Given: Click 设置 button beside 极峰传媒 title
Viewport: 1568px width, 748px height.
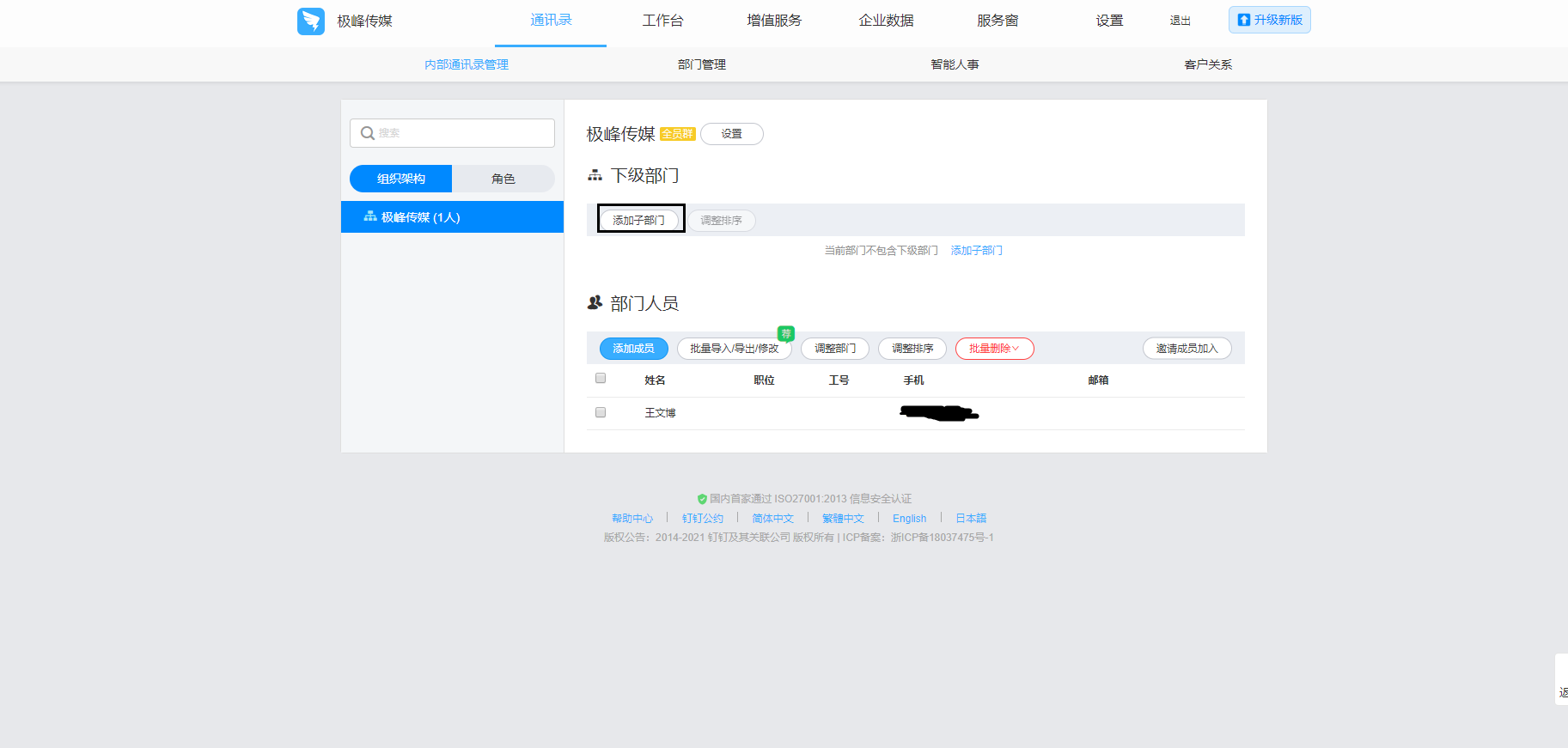Looking at the screenshot, I should click(732, 134).
